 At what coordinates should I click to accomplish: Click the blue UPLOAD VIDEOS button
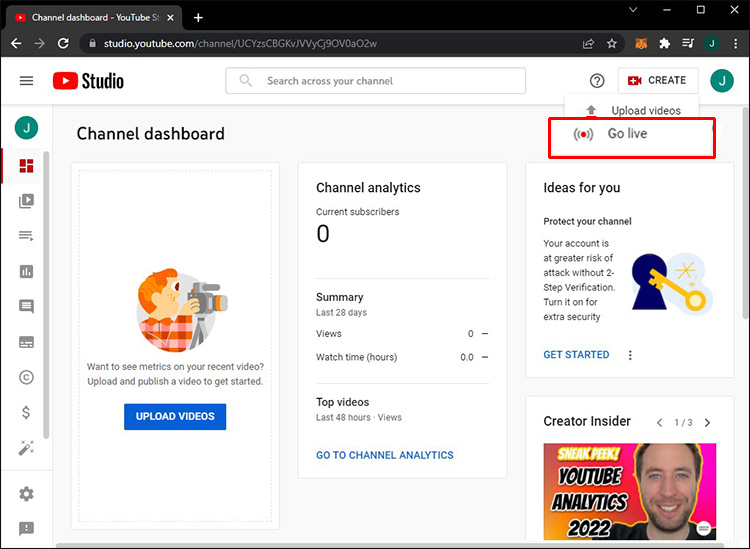tap(175, 417)
